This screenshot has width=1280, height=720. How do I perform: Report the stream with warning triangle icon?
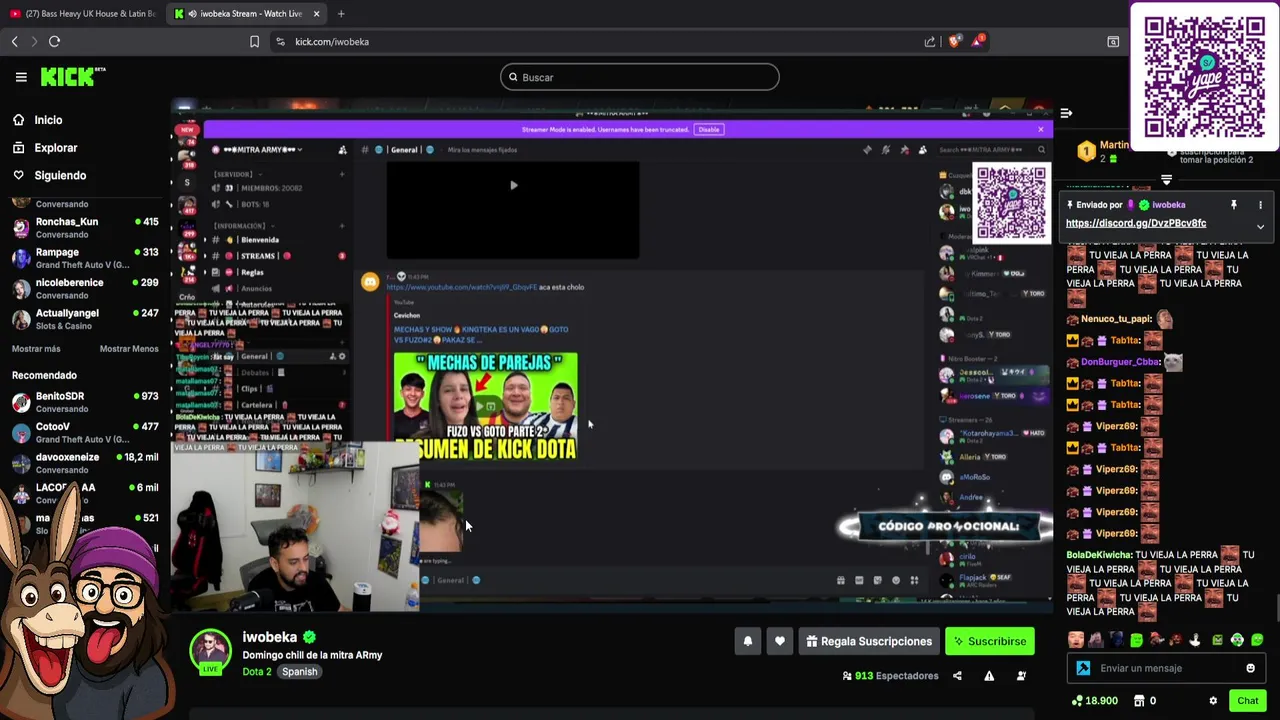pos(989,676)
